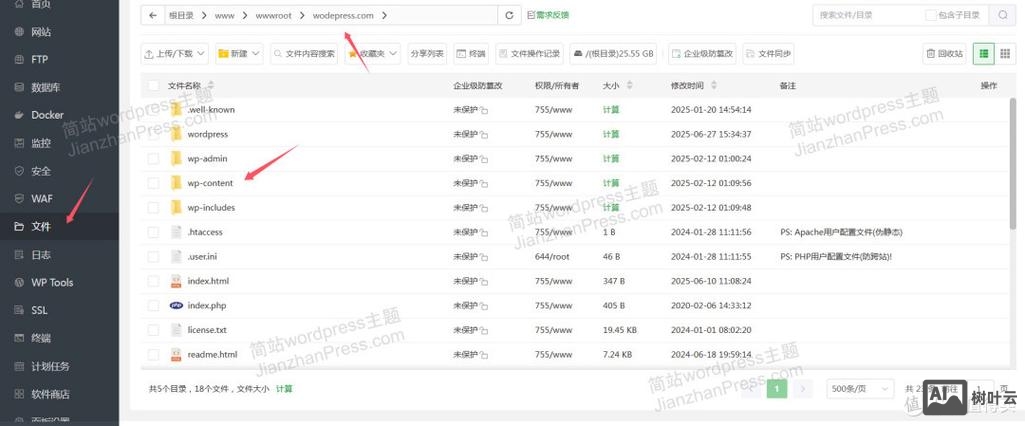Open the 500条/页 page size dropdown

tap(859, 389)
